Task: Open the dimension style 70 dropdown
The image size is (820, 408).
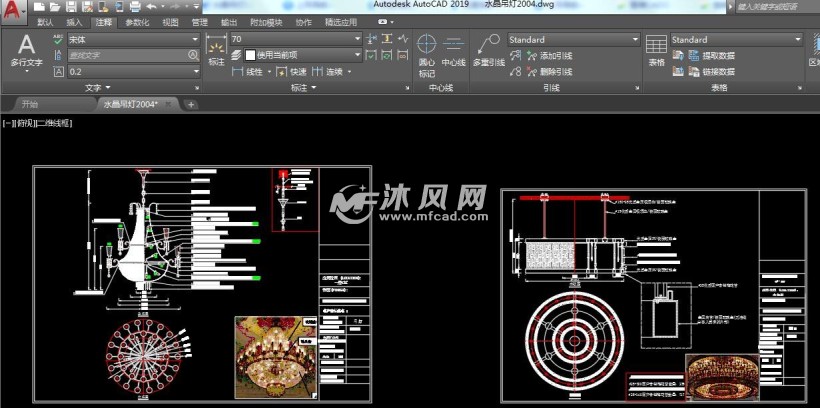Action: click(x=296, y=39)
